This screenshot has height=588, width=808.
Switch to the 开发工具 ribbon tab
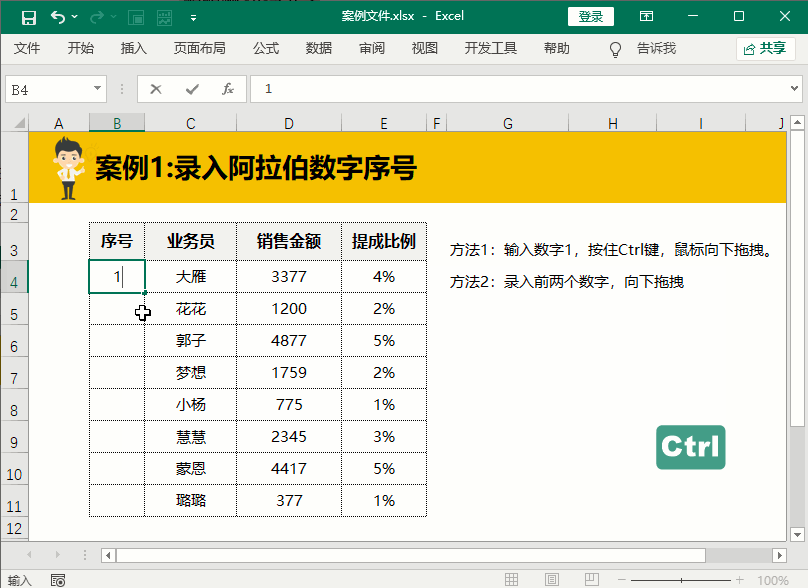490,47
